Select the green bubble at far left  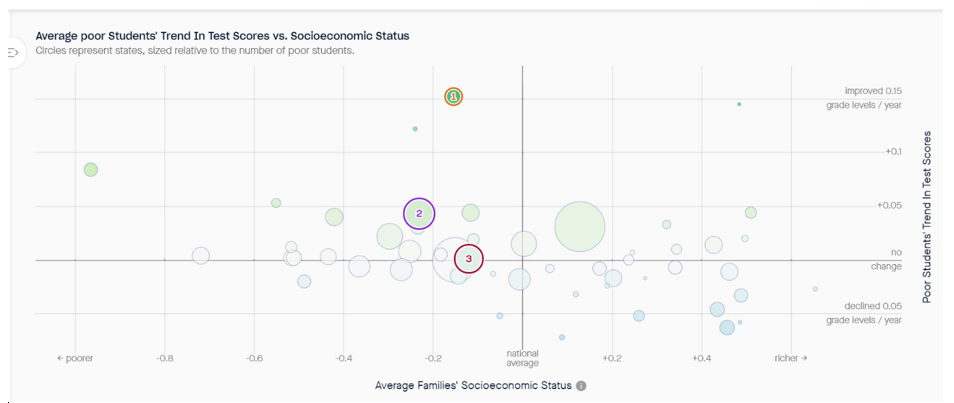pyautogui.click(x=90, y=170)
